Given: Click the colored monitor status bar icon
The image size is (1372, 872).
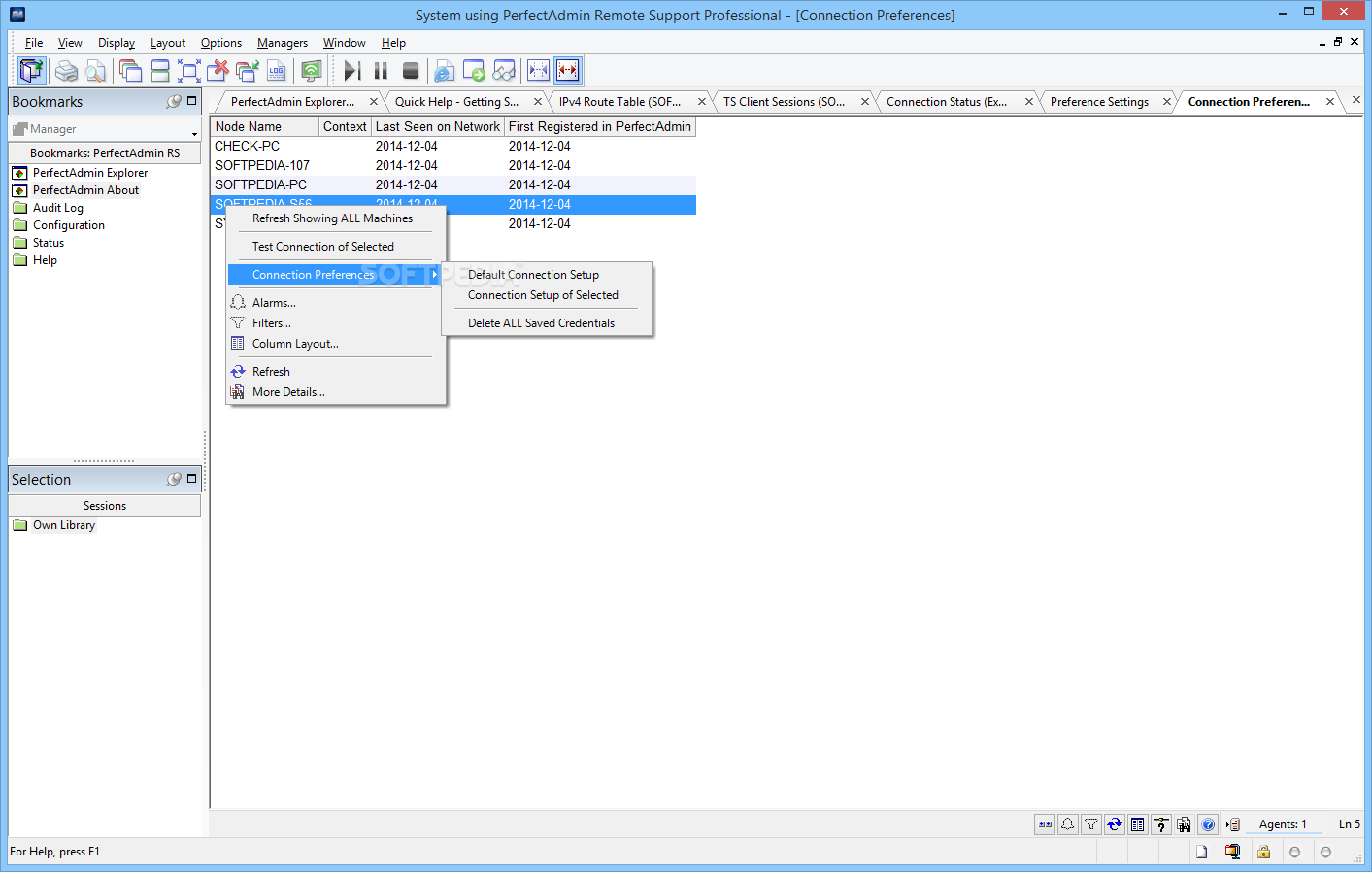Looking at the screenshot, I should [x=1232, y=852].
